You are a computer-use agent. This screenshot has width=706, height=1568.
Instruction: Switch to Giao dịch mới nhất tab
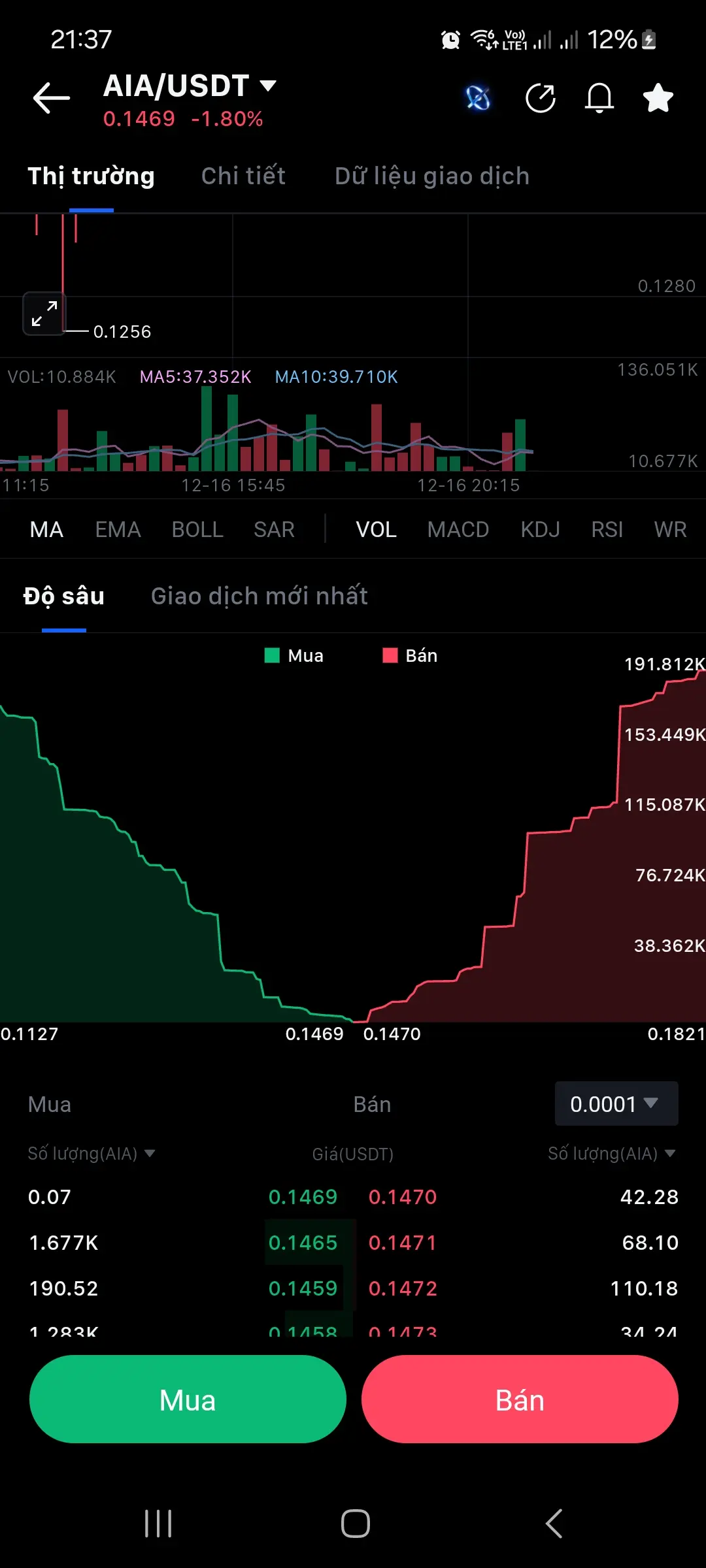(259, 596)
